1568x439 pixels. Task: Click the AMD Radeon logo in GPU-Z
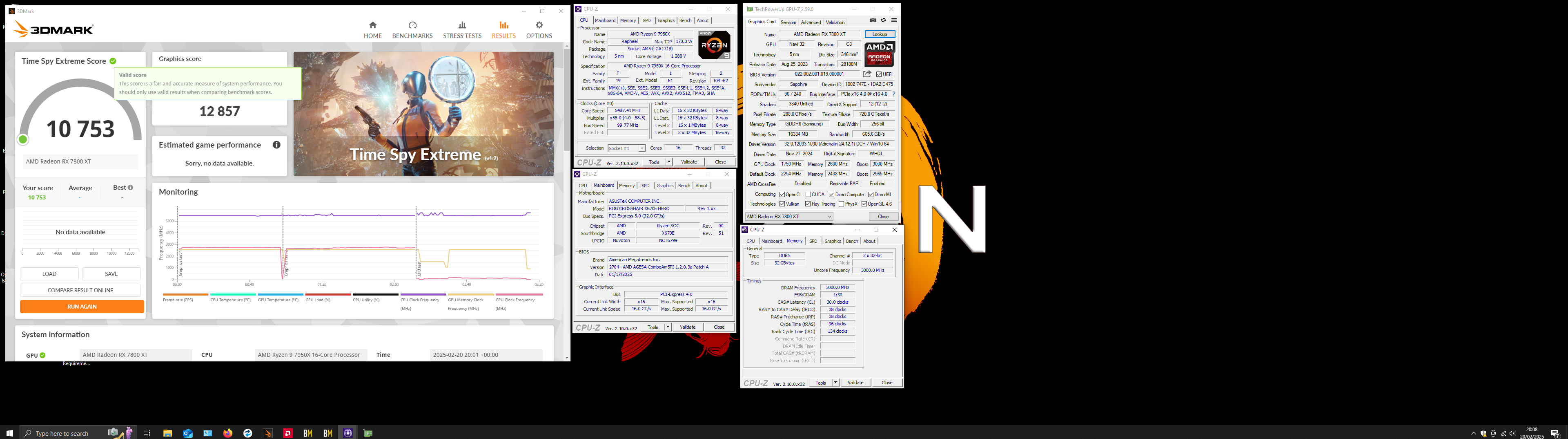(880, 54)
